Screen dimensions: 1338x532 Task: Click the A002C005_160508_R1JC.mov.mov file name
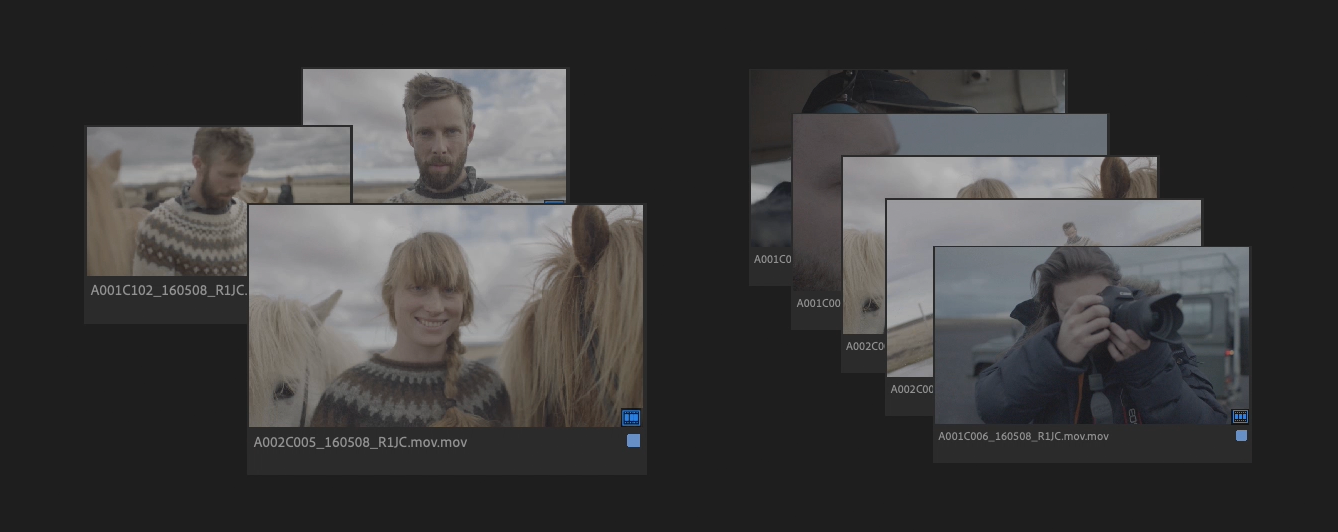tap(360, 442)
